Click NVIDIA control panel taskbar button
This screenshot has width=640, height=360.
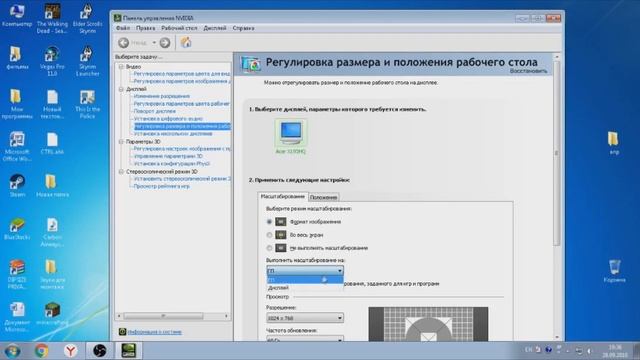[129, 351]
